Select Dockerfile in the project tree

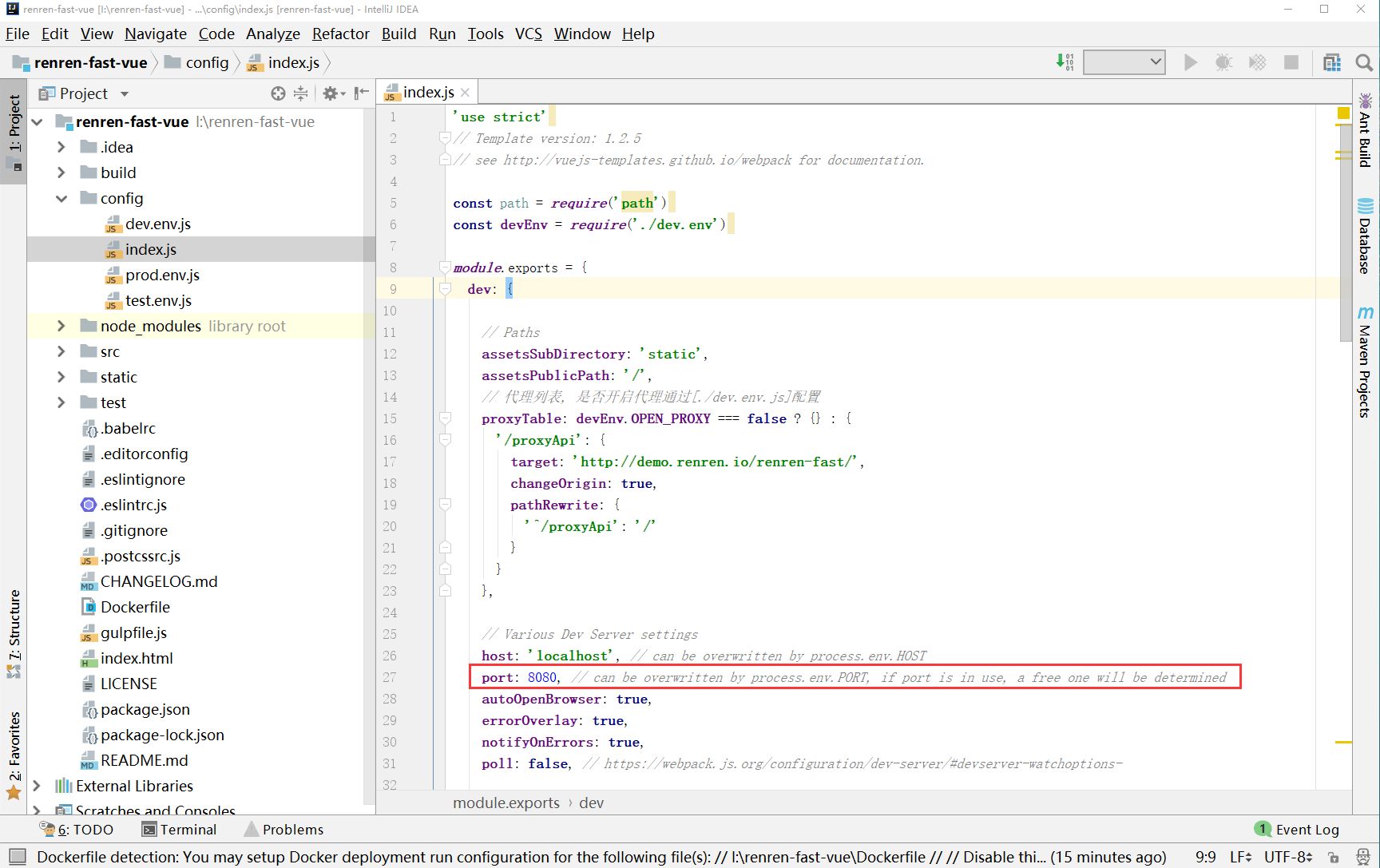(x=135, y=607)
